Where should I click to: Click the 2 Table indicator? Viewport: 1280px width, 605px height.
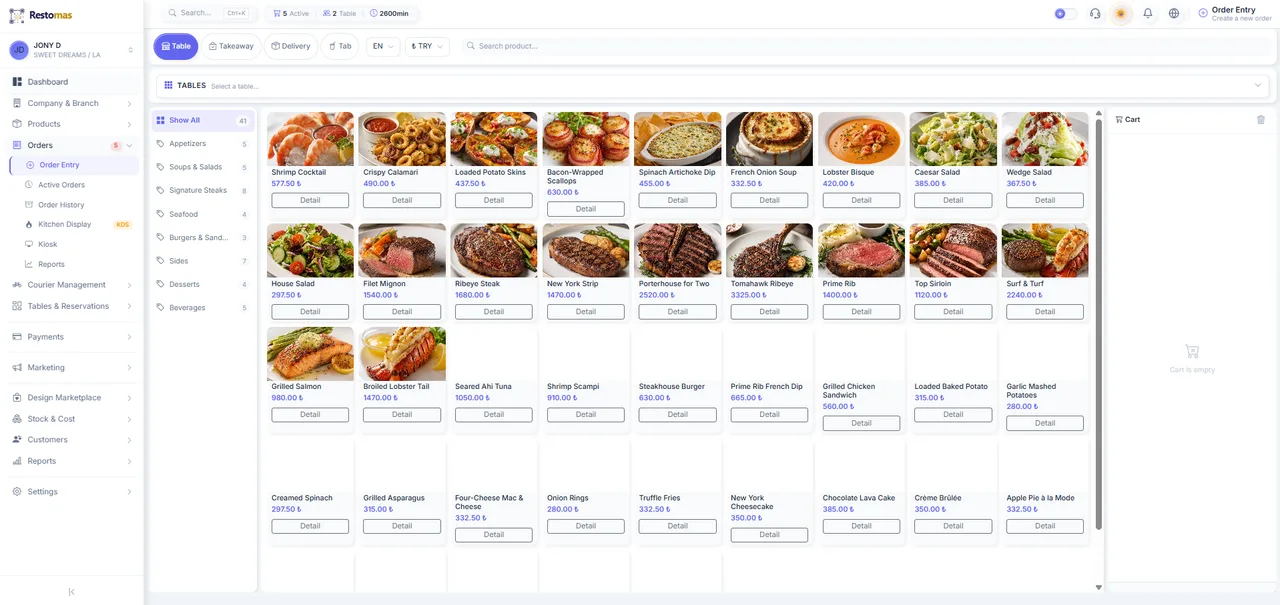339,14
